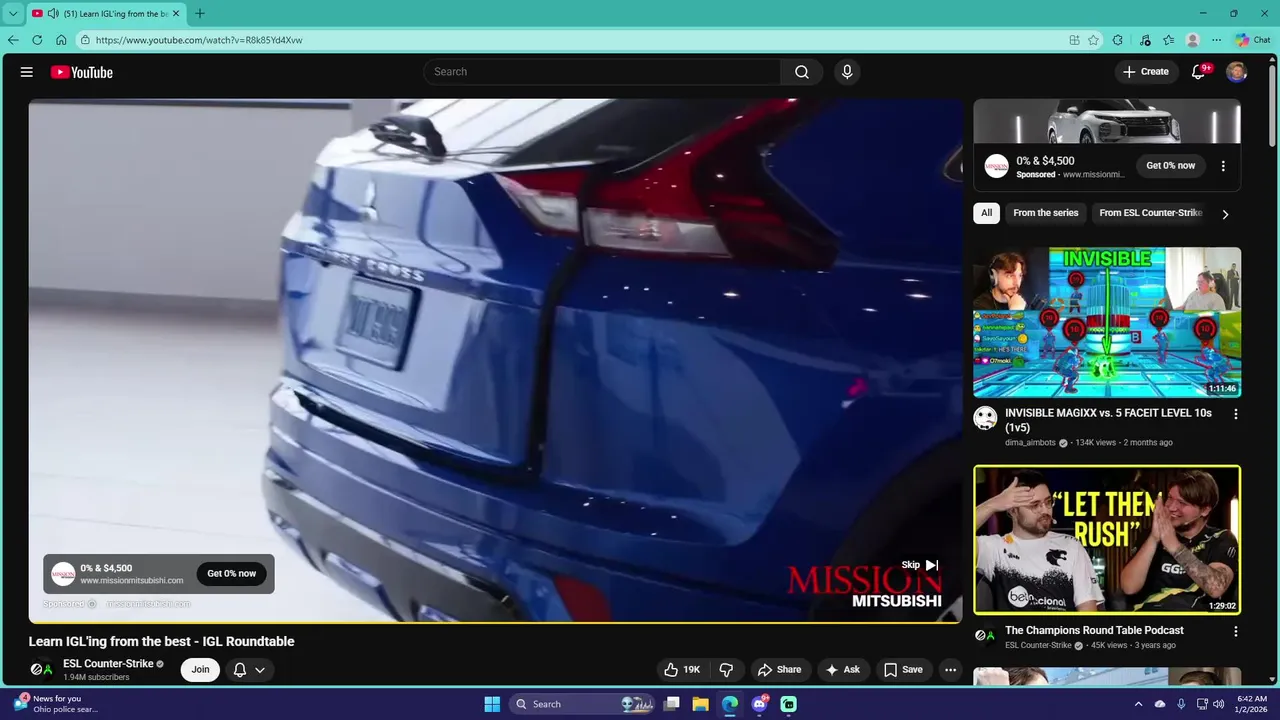Open browser extensions puzzle icon
The height and width of the screenshot is (720, 1280).
[1118, 40]
